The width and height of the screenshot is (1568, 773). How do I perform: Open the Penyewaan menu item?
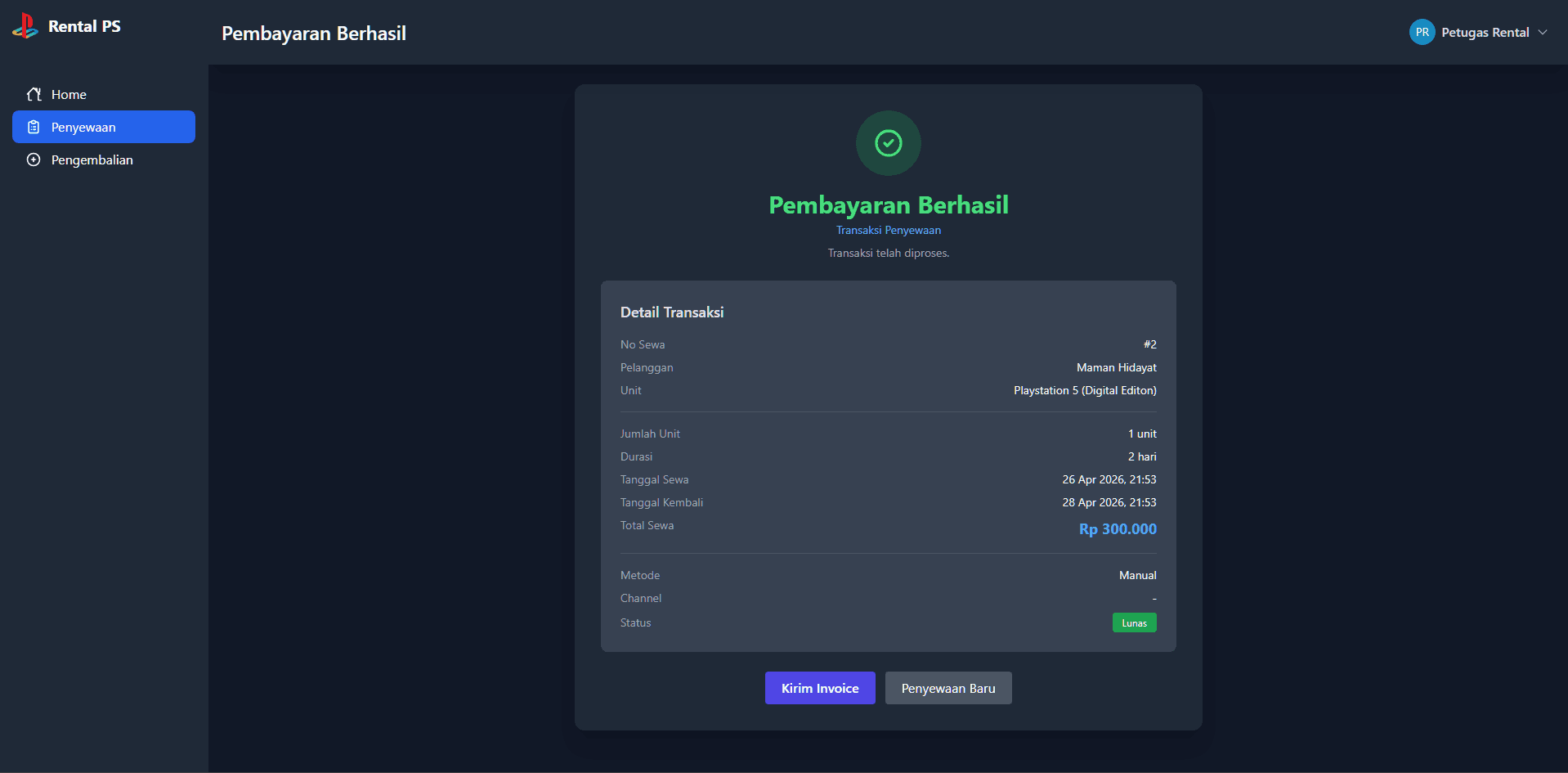click(x=104, y=127)
